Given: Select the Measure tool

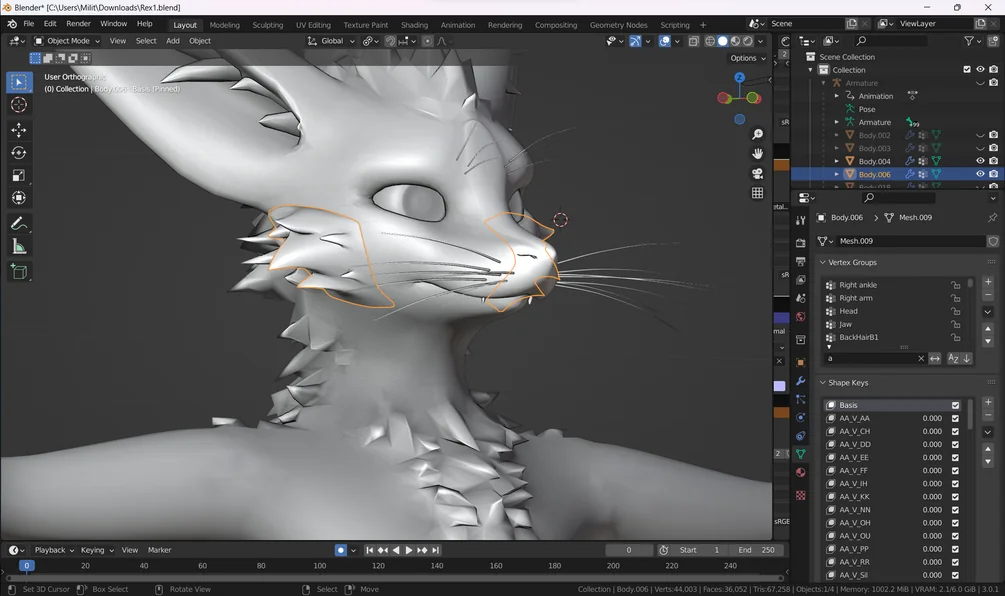Looking at the screenshot, I should point(19,247).
